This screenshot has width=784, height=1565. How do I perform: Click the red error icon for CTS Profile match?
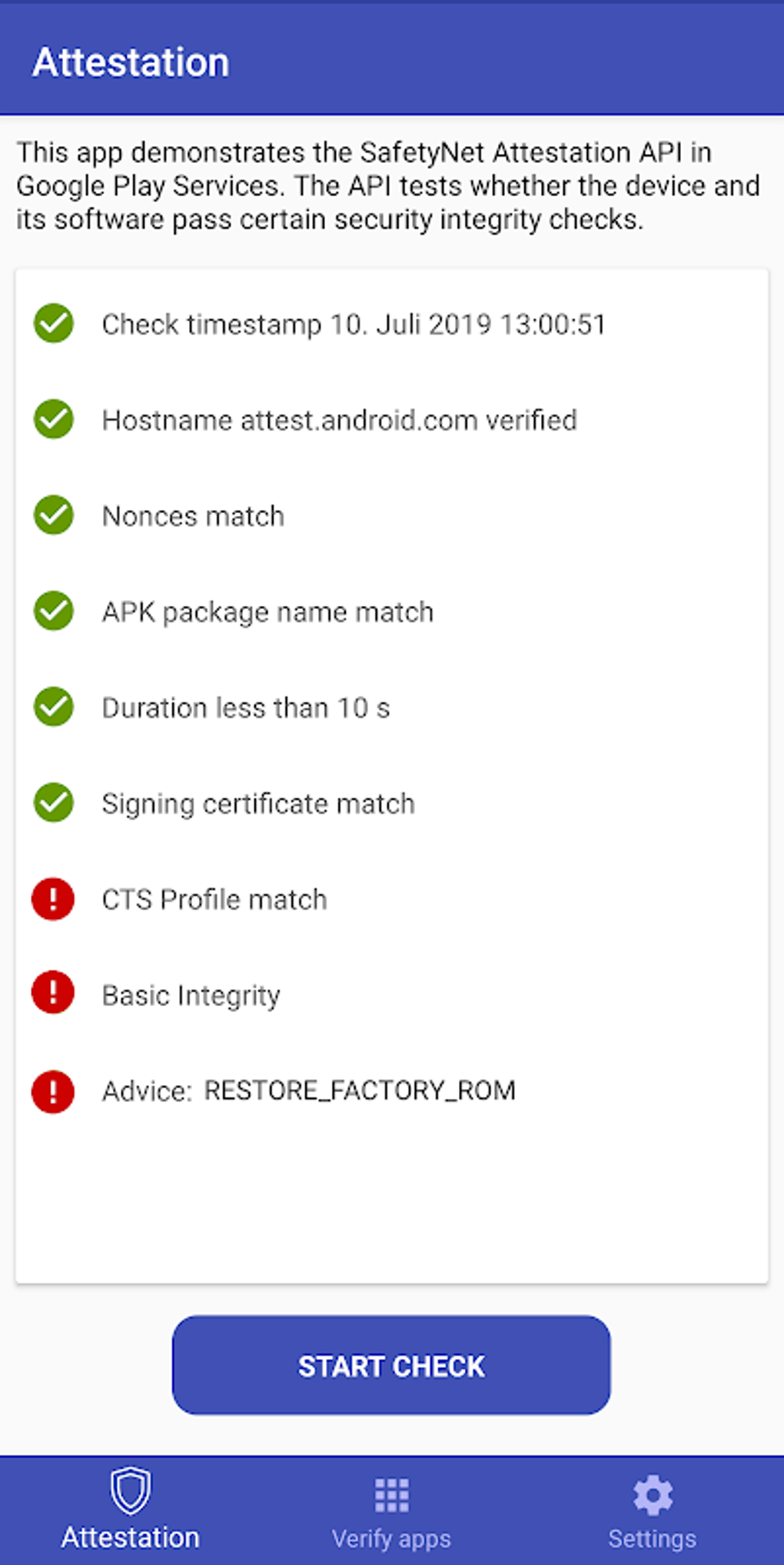52,898
